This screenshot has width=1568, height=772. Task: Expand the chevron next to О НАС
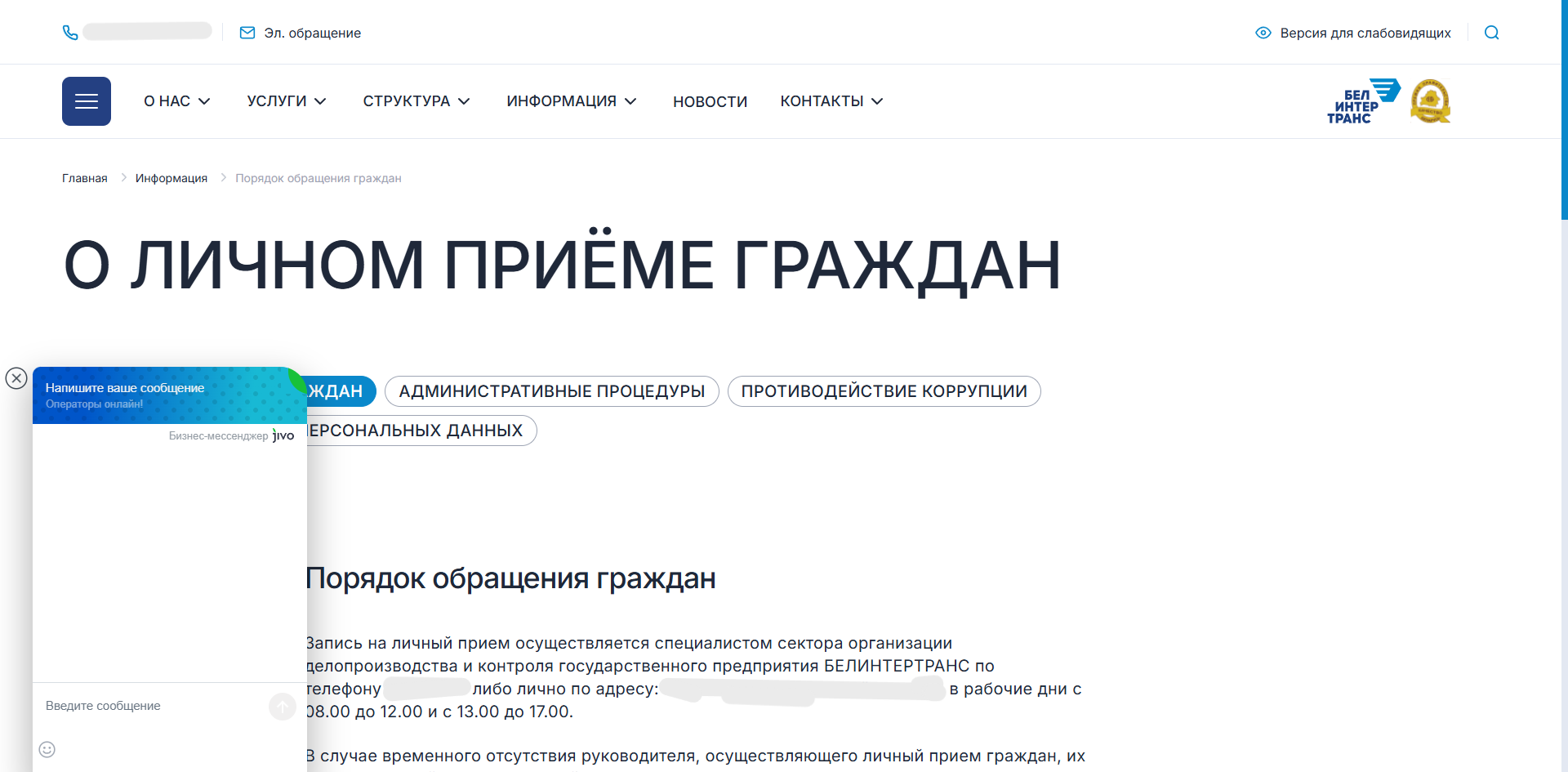(x=204, y=101)
